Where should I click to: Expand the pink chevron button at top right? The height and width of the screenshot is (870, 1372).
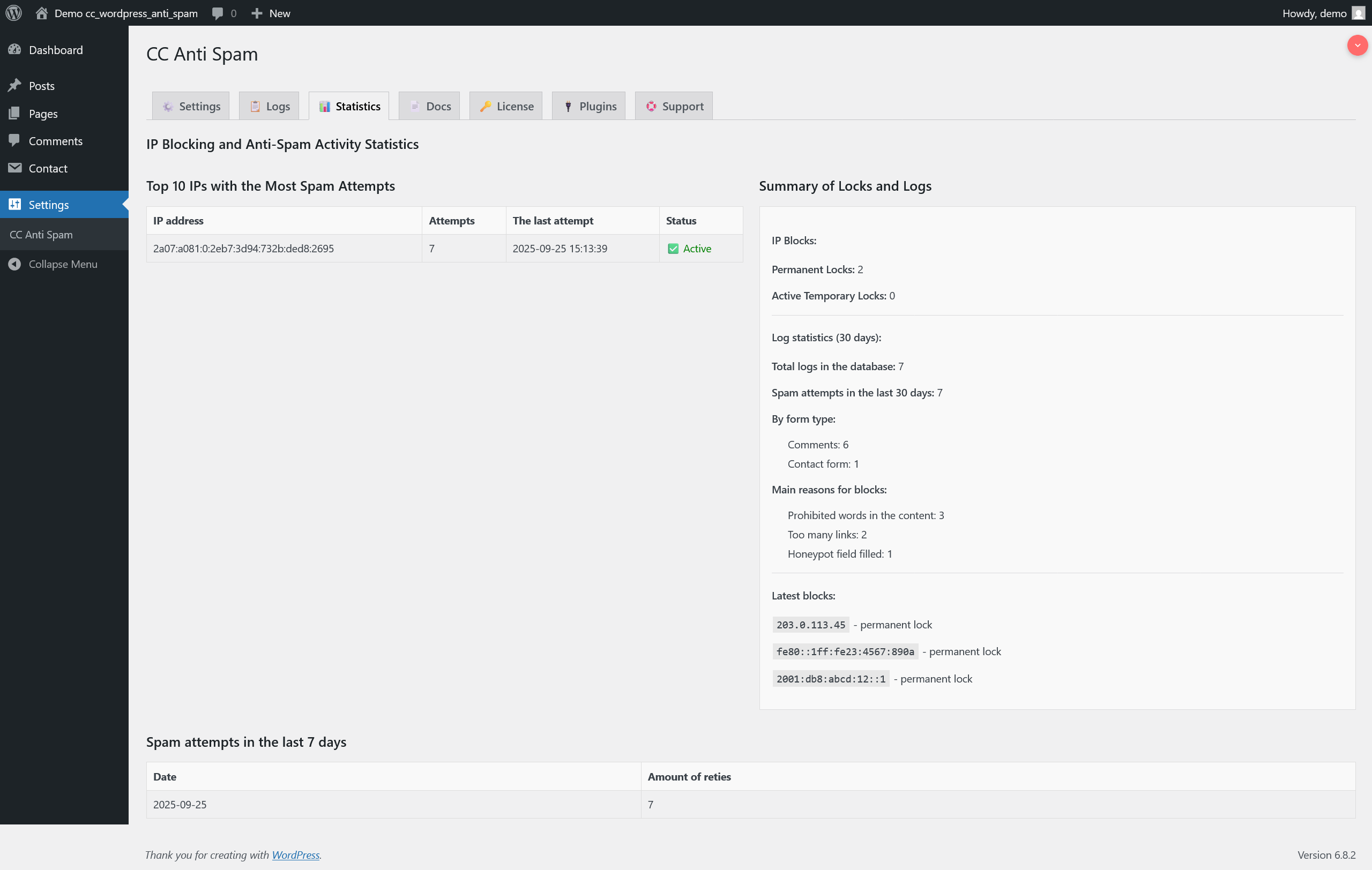[x=1358, y=46]
